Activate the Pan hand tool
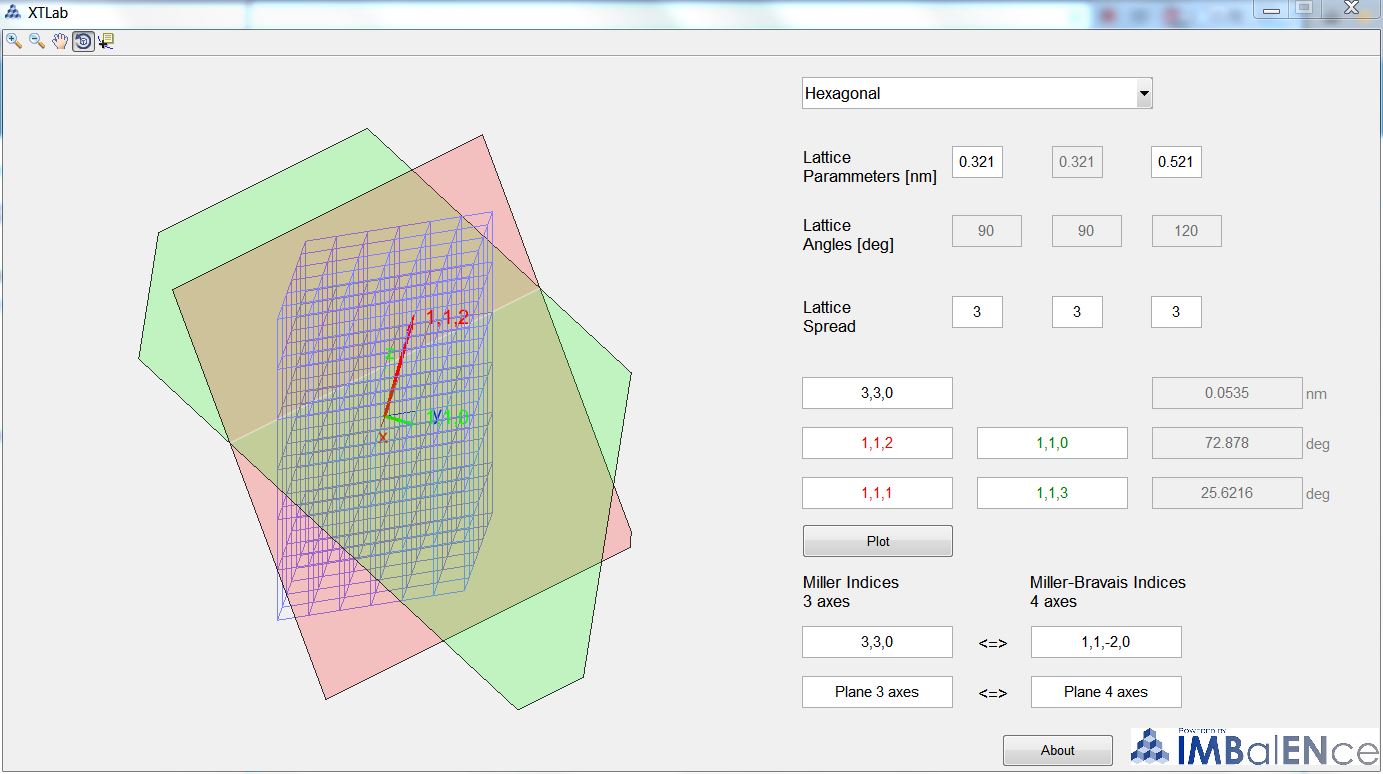The height and width of the screenshot is (774, 1383). point(60,41)
